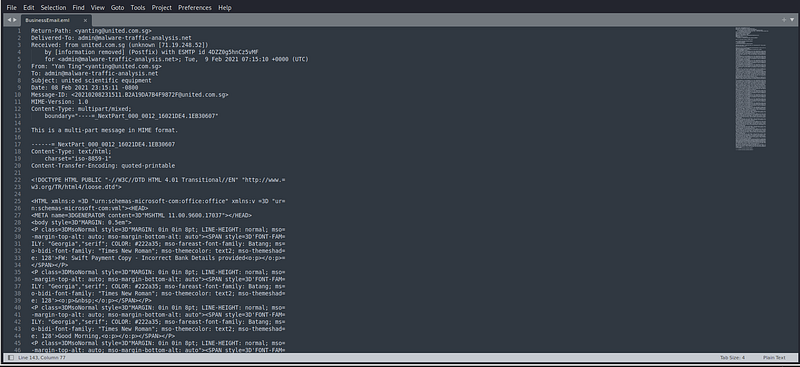Click line number 22 in gutter

(18, 180)
